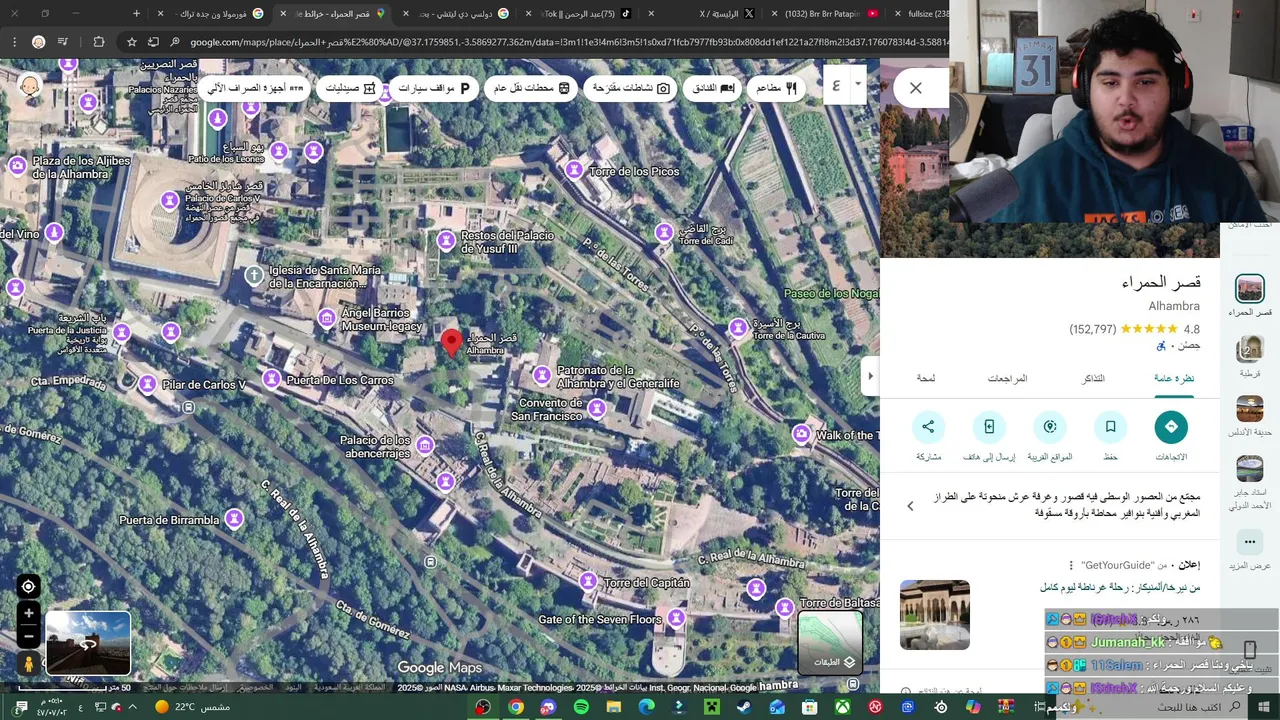Select the Palacio de los abencerrajes marker
This screenshot has height=720, width=1280.
coord(425,444)
